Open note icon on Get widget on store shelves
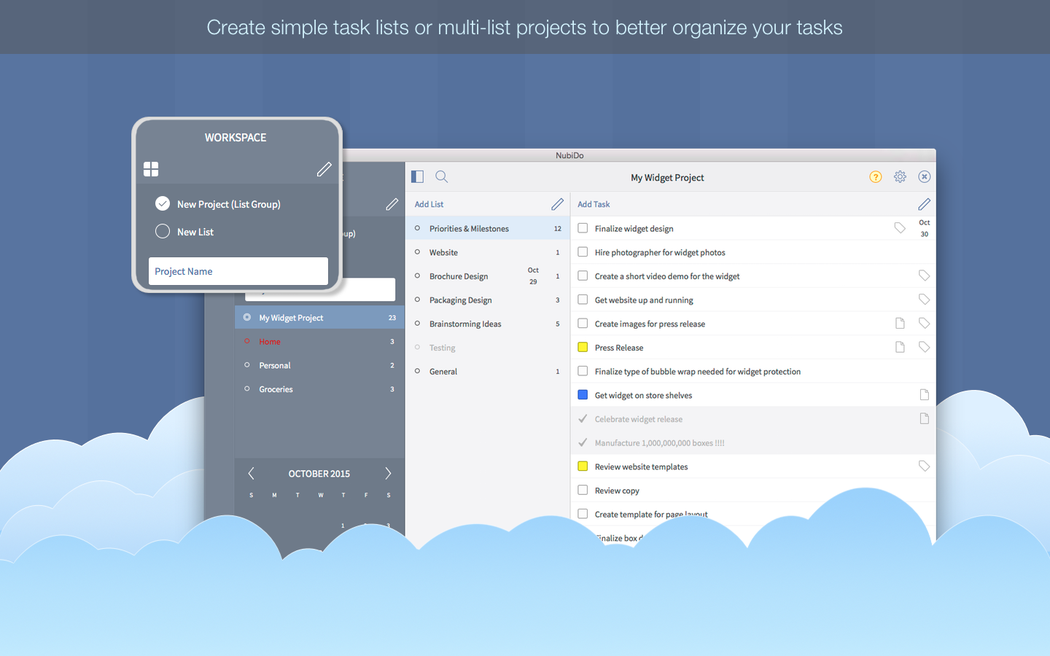This screenshot has height=656, width=1050. (924, 395)
